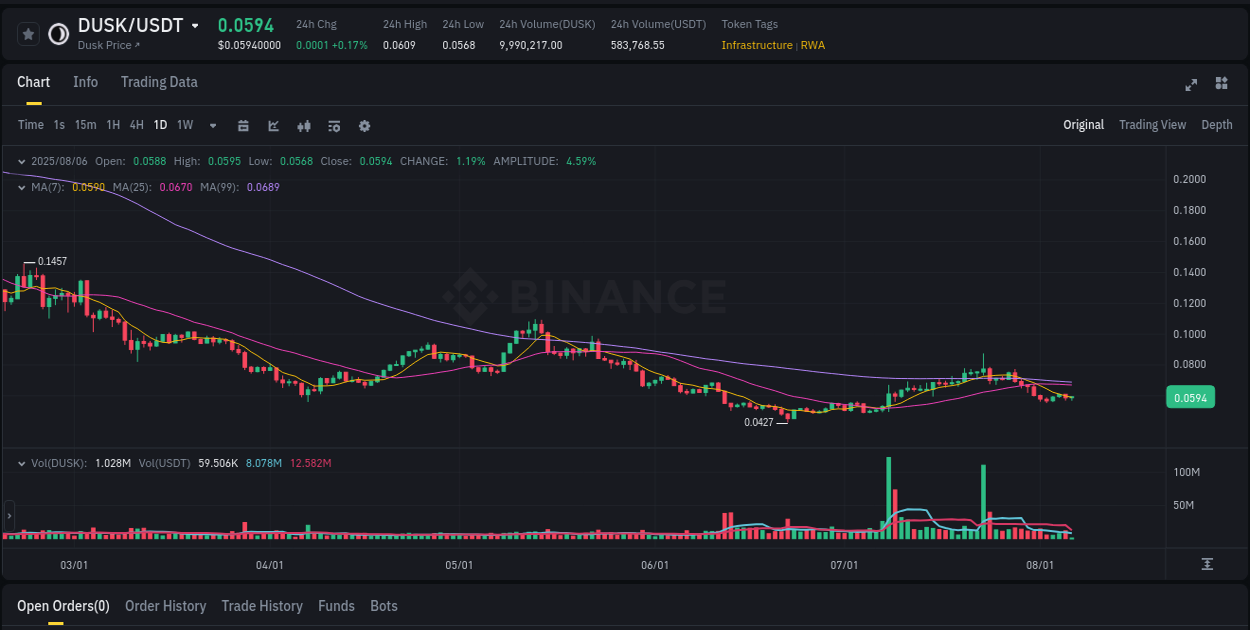Screen dimensions: 1250x630
Task: Select the 1W candle interval
Action: click(184, 125)
